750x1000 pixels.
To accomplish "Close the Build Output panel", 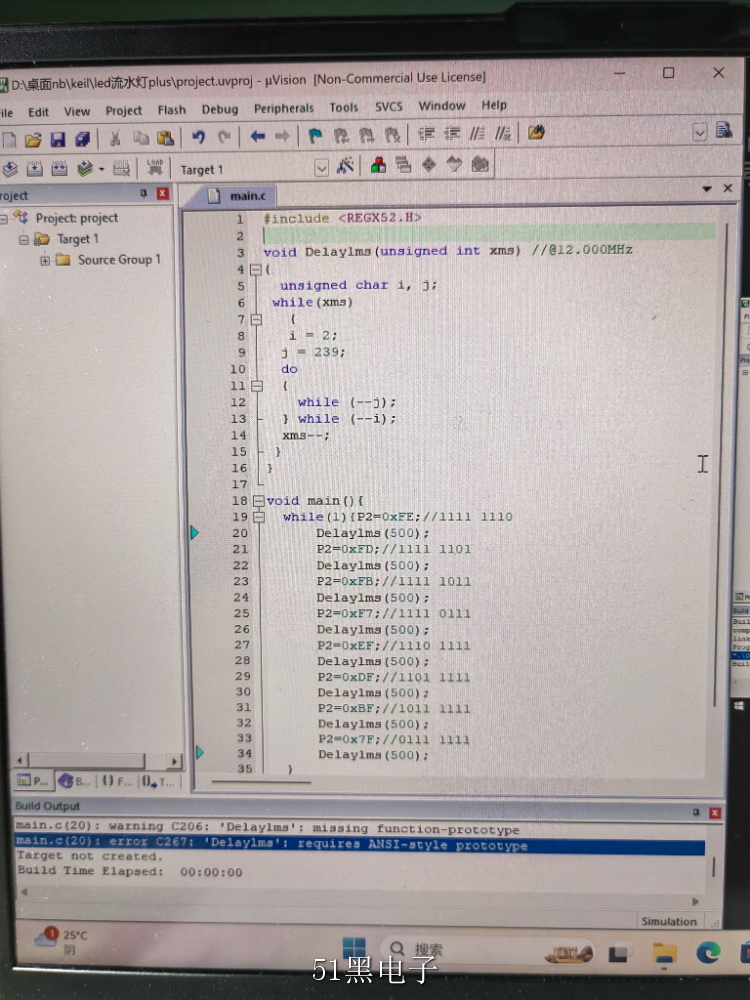I will pos(715,813).
